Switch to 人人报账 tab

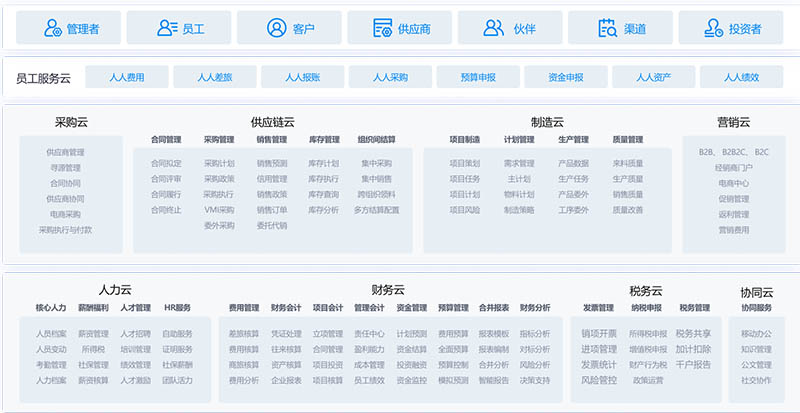pyautogui.click(x=301, y=77)
